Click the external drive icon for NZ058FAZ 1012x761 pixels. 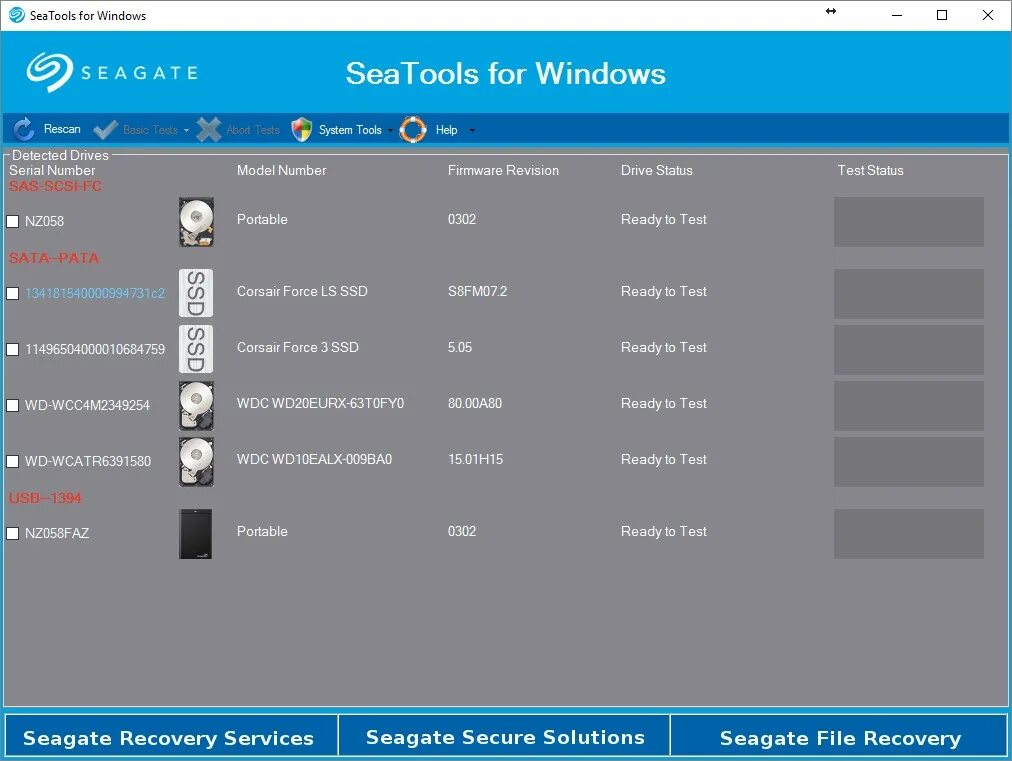click(x=196, y=534)
